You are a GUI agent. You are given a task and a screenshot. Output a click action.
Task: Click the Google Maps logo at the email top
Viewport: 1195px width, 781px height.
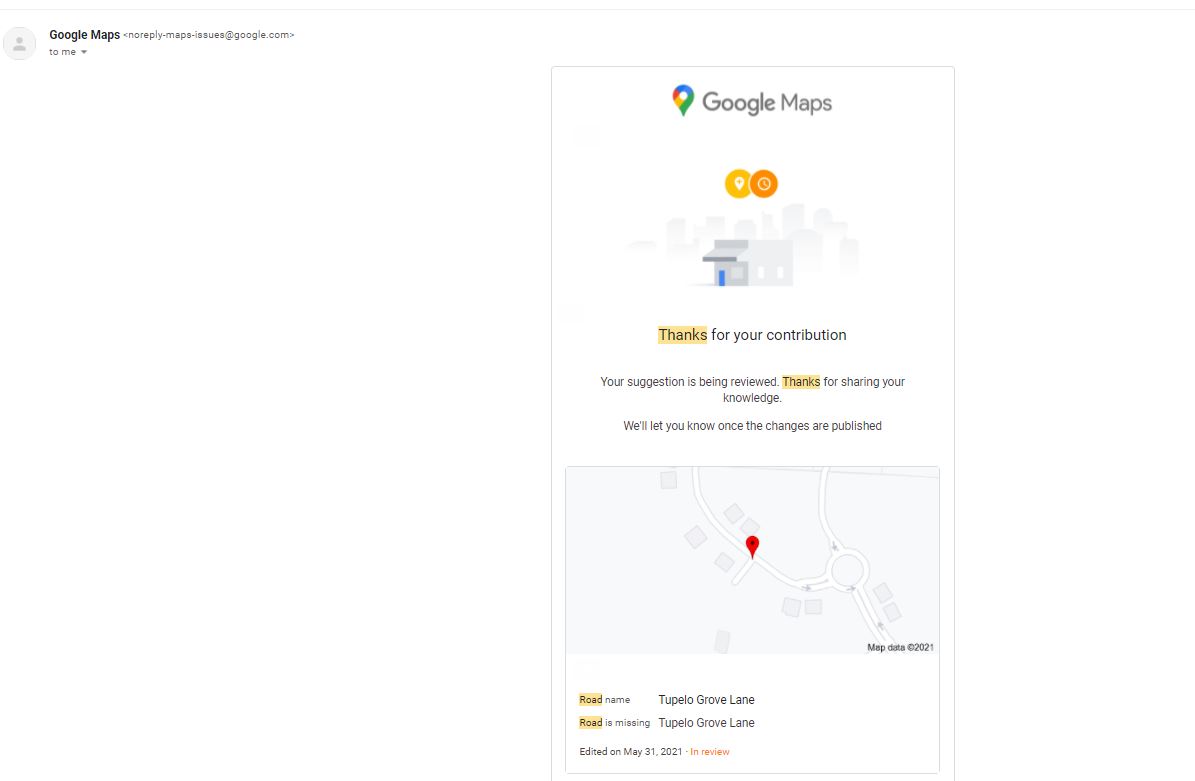pyautogui.click(x=752, y=100)
